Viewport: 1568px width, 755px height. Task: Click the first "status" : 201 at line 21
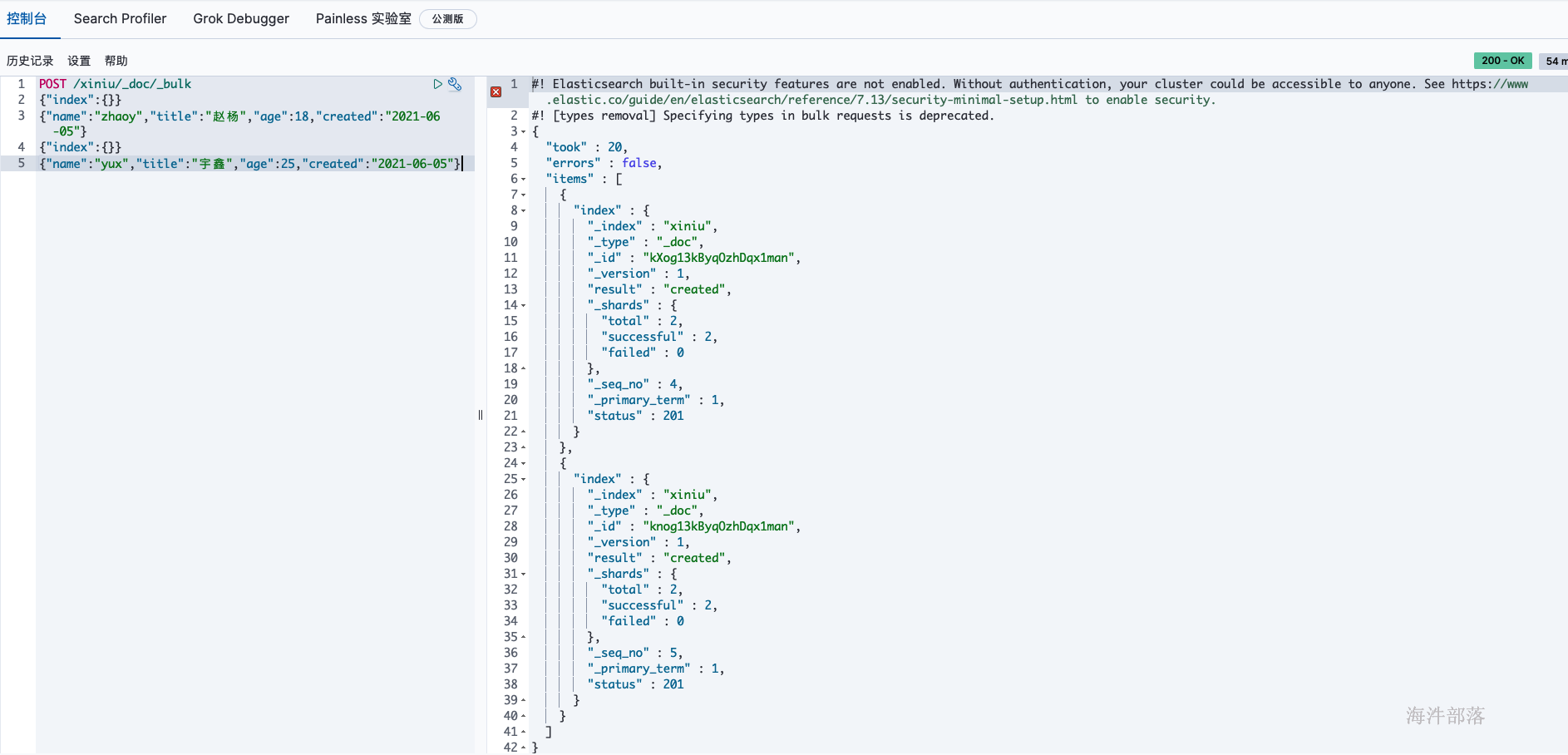(635, 416)
